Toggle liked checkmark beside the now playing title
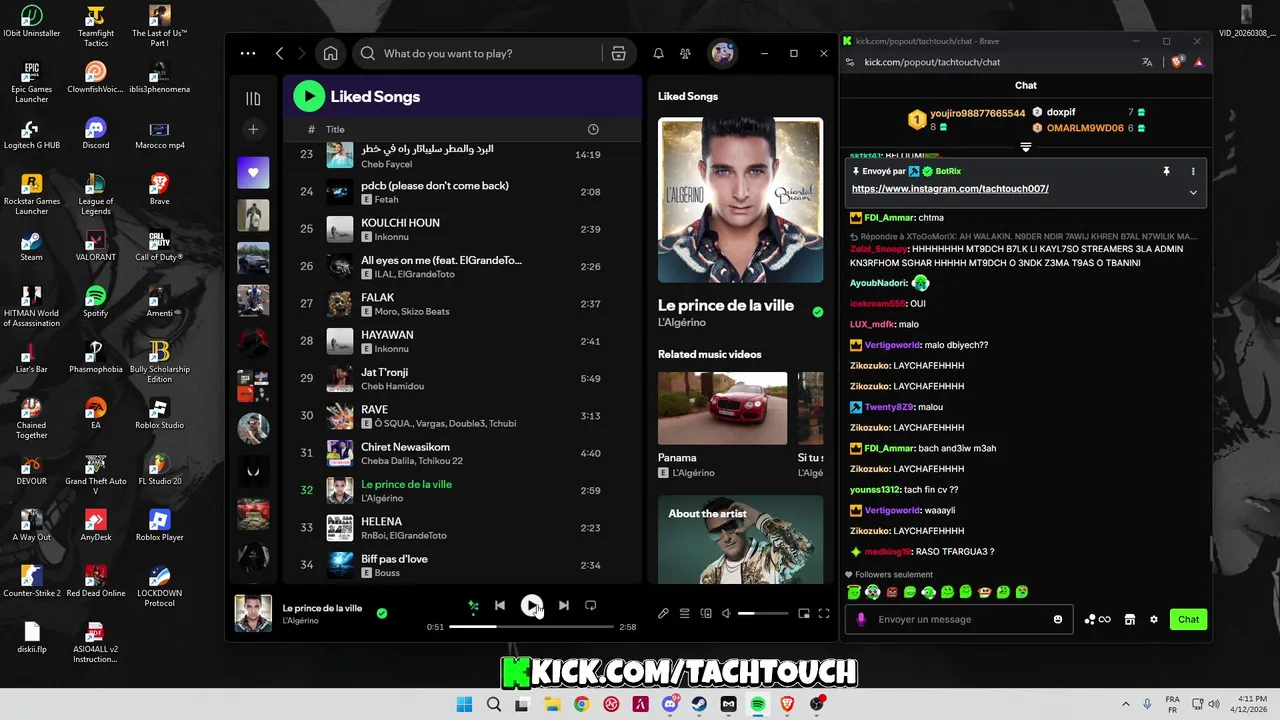This screenshot has width=1280, height=720. pyautogui.click(x=381, y=613)
